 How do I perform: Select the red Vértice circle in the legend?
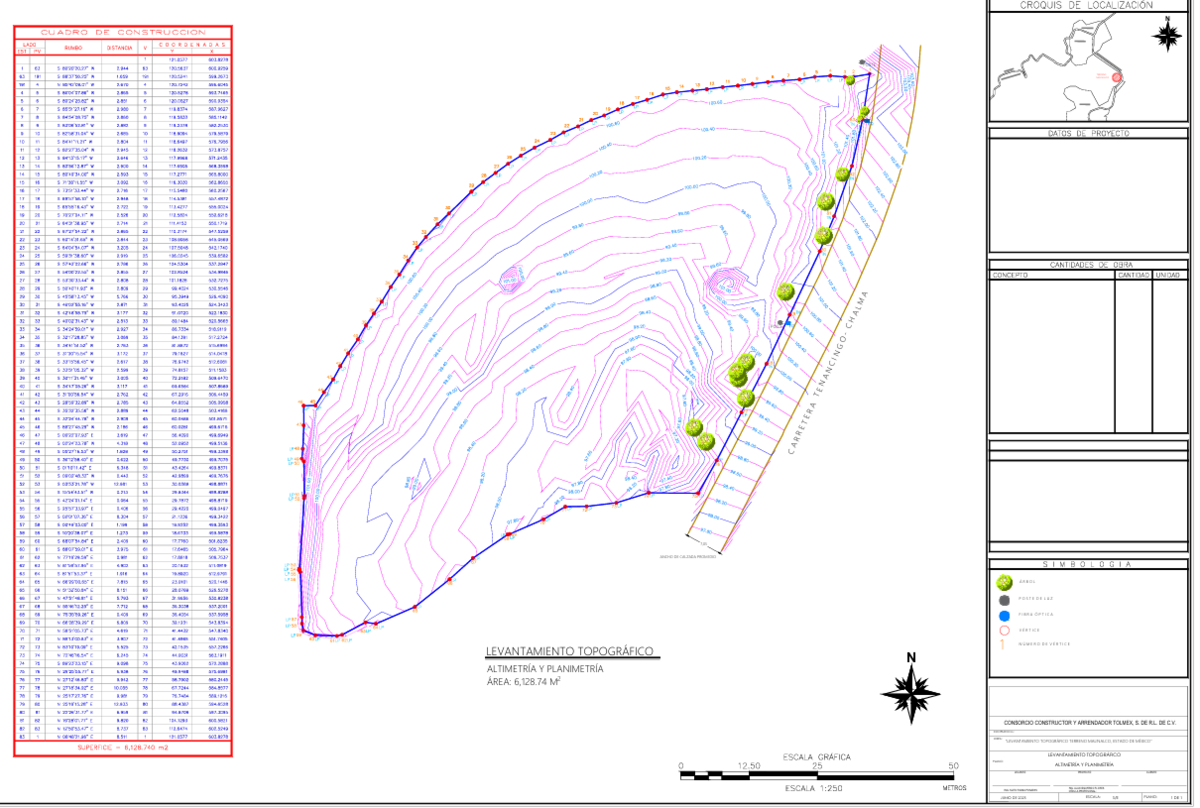click(1003, 630)
